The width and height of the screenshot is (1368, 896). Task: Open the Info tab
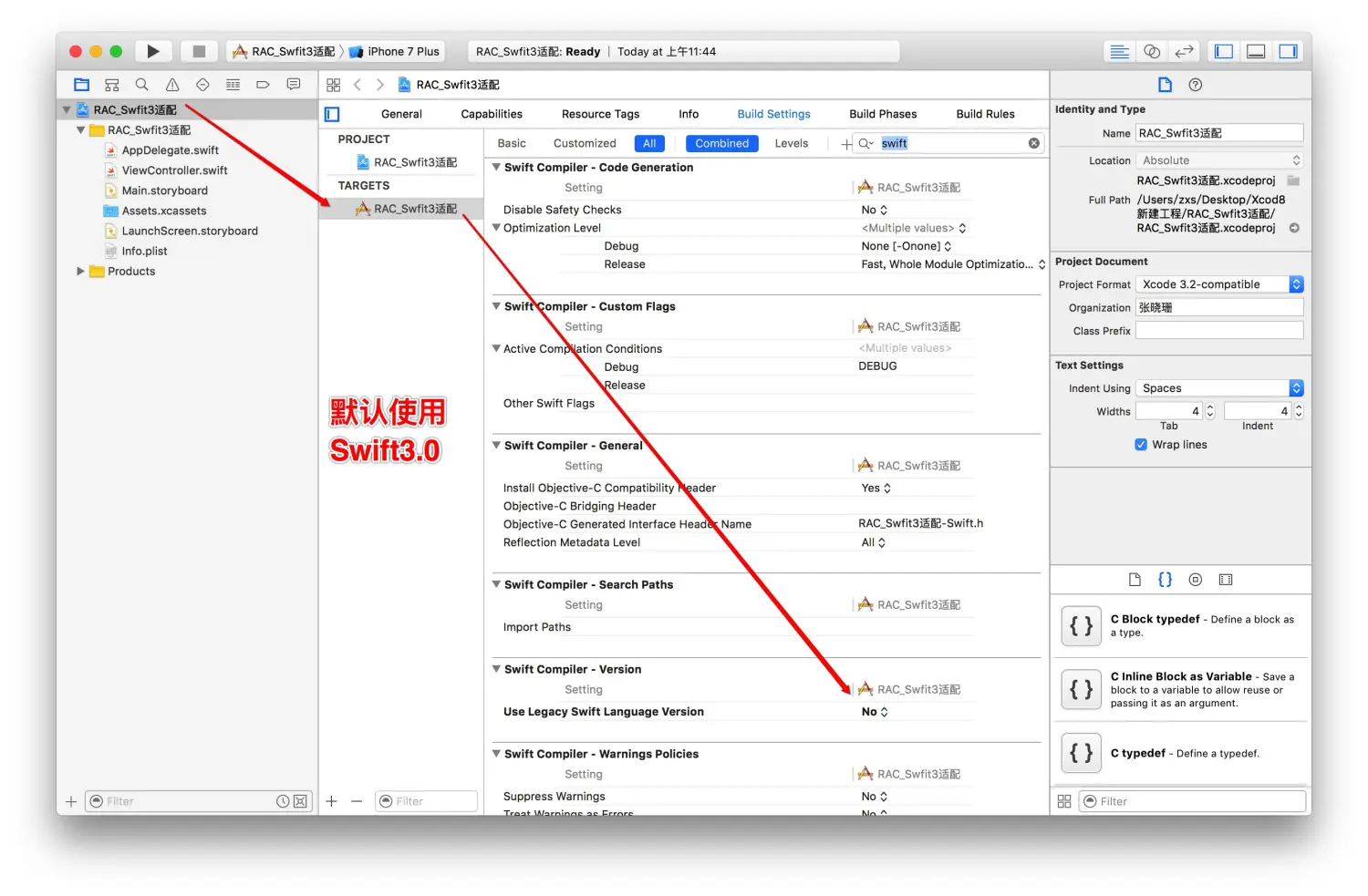click(x=689, y=114)
